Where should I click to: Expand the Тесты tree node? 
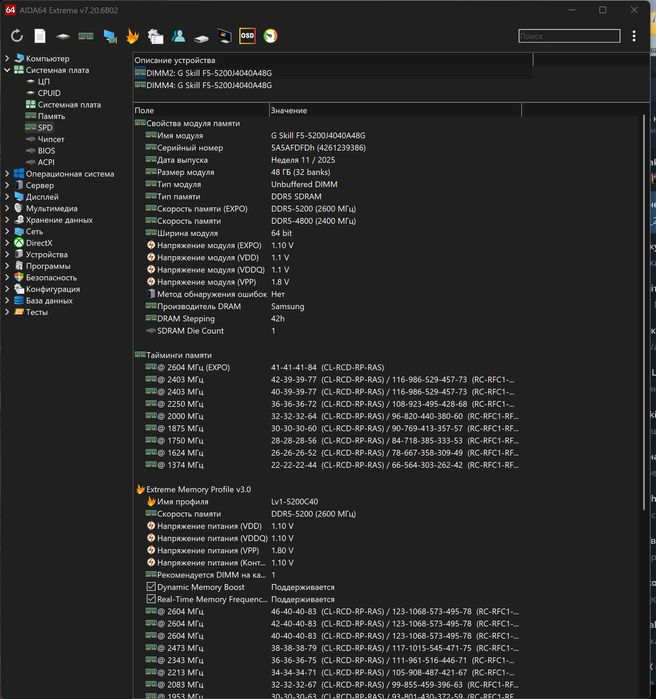click(7, 312)
